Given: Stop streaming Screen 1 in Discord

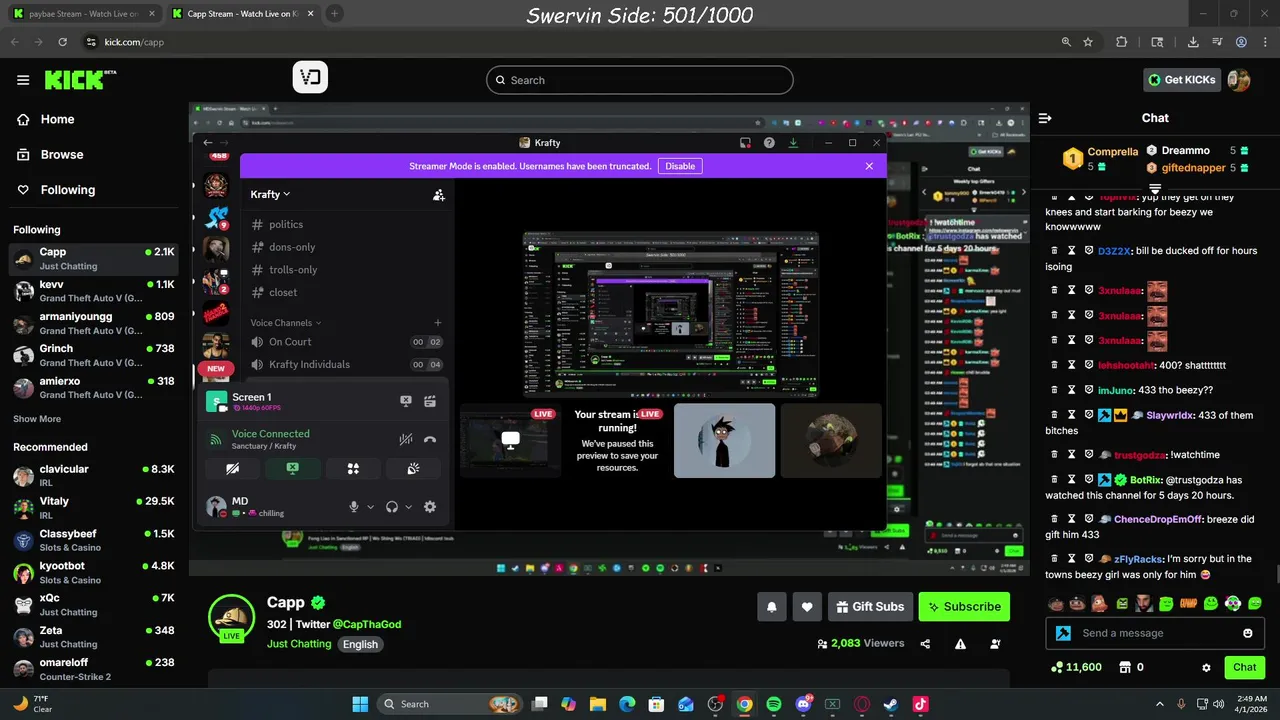Looking at the screenshot, I should point(406,401).
